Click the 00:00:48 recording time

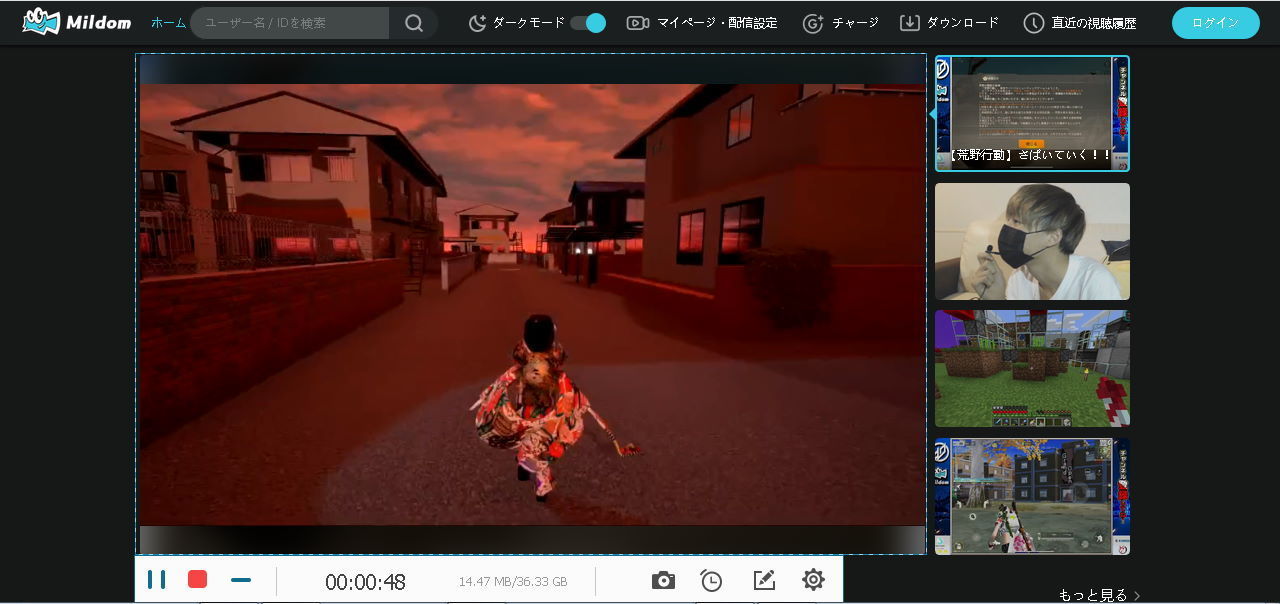pyautogui.click(x=365, y=582)
